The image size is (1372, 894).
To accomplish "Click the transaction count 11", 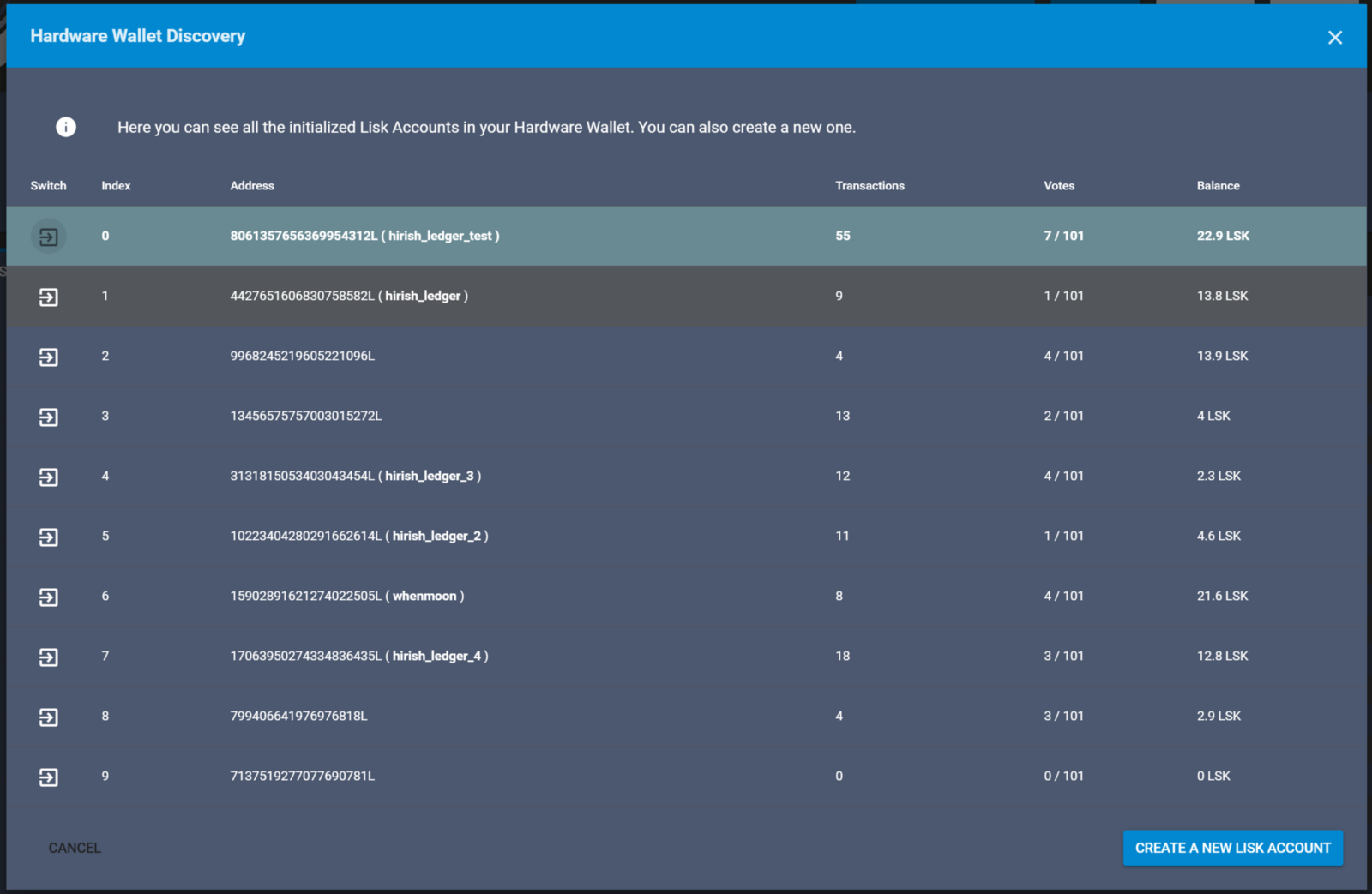I will [x=843, y=536].
